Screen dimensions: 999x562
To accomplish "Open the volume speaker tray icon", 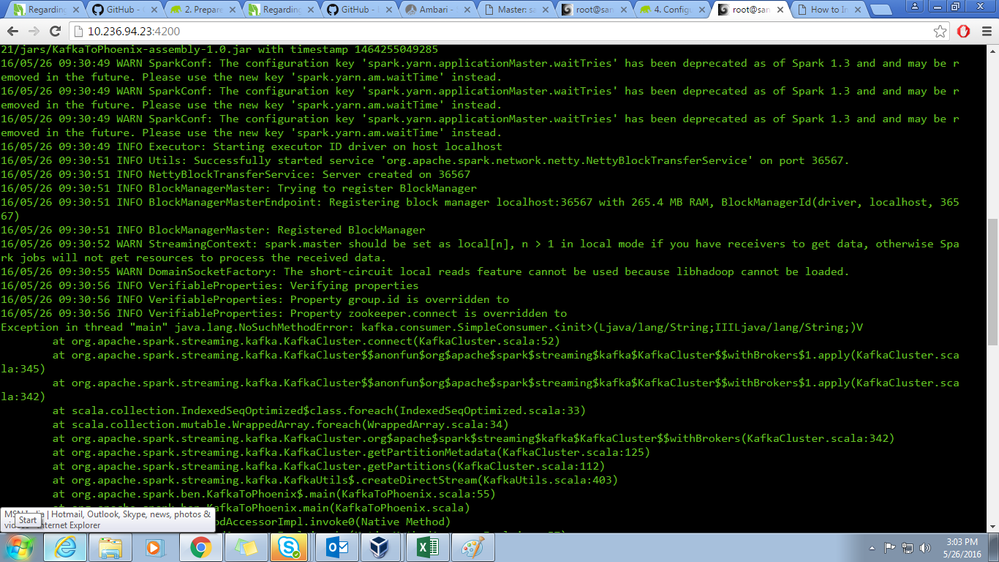I will coord(925,548).
